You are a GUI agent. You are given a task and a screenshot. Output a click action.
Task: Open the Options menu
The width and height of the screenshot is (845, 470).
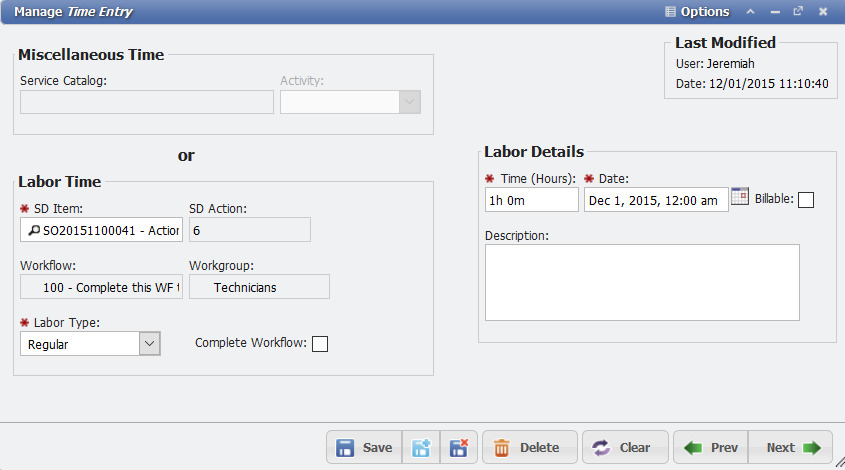[x=697, y=12]
